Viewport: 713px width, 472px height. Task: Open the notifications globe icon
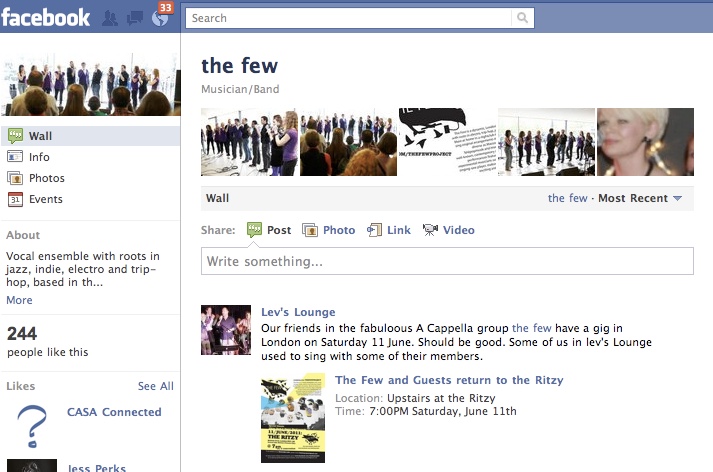coord(160,18)
